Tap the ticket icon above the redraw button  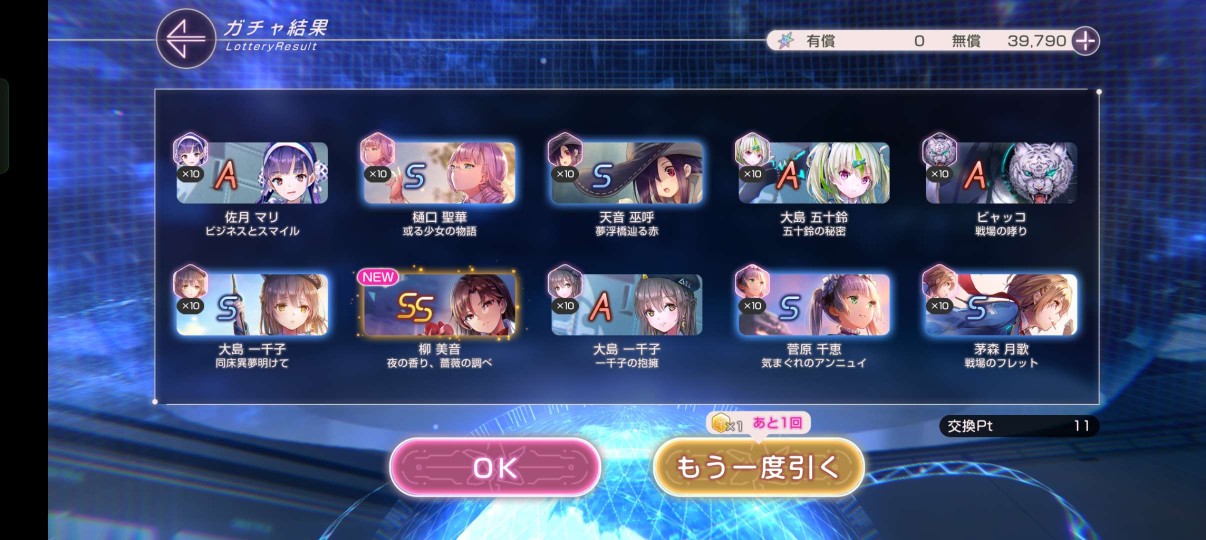point(720,423)
